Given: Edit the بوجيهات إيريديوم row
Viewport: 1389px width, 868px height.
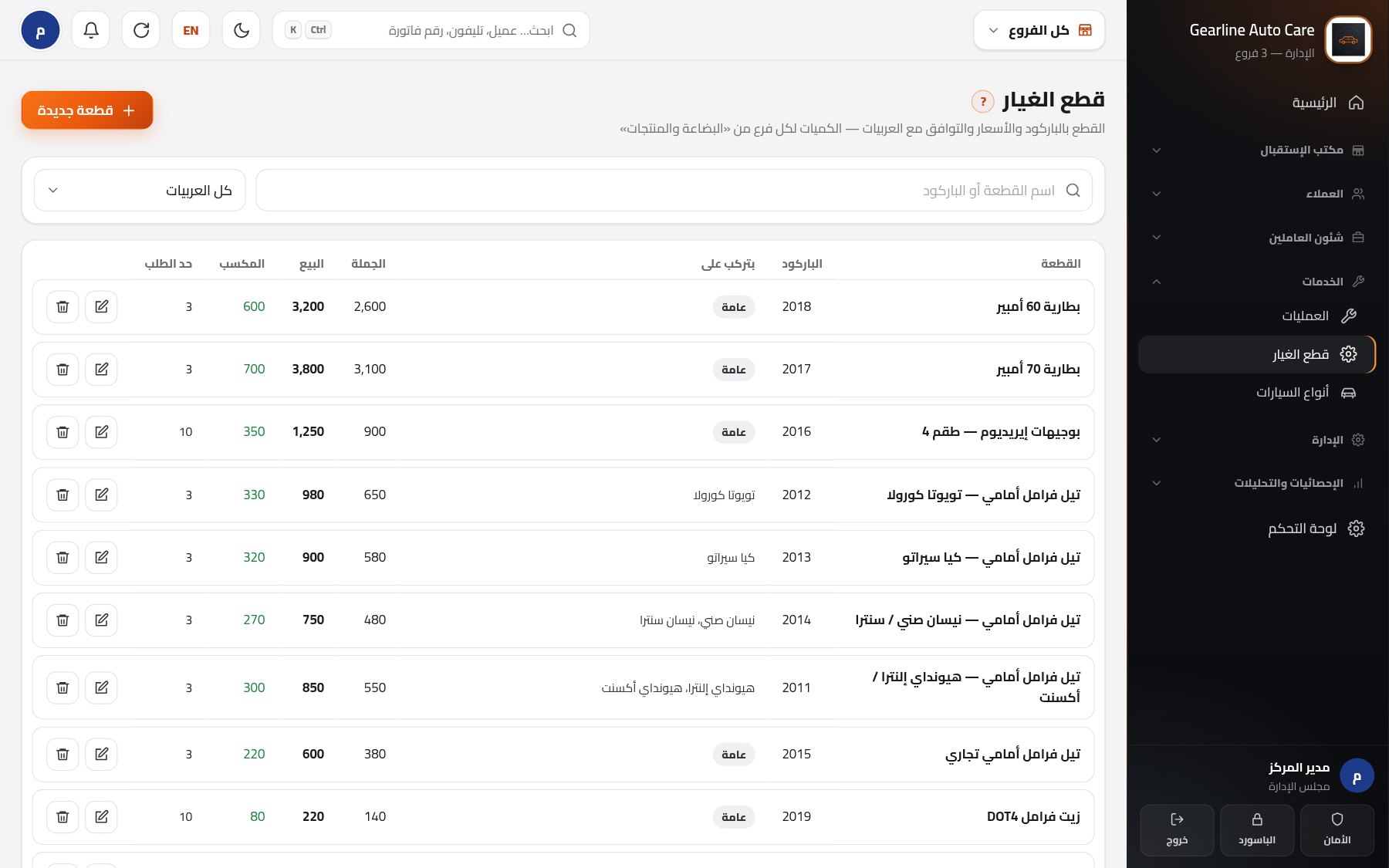Looking at the screenshot, I should point(102,432).
